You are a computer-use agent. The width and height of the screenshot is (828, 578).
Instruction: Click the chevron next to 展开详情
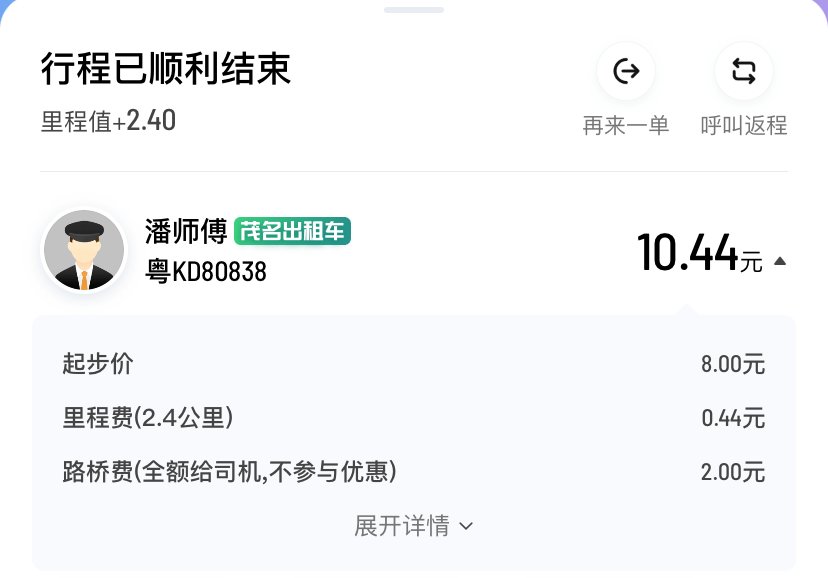coord(465,525)
